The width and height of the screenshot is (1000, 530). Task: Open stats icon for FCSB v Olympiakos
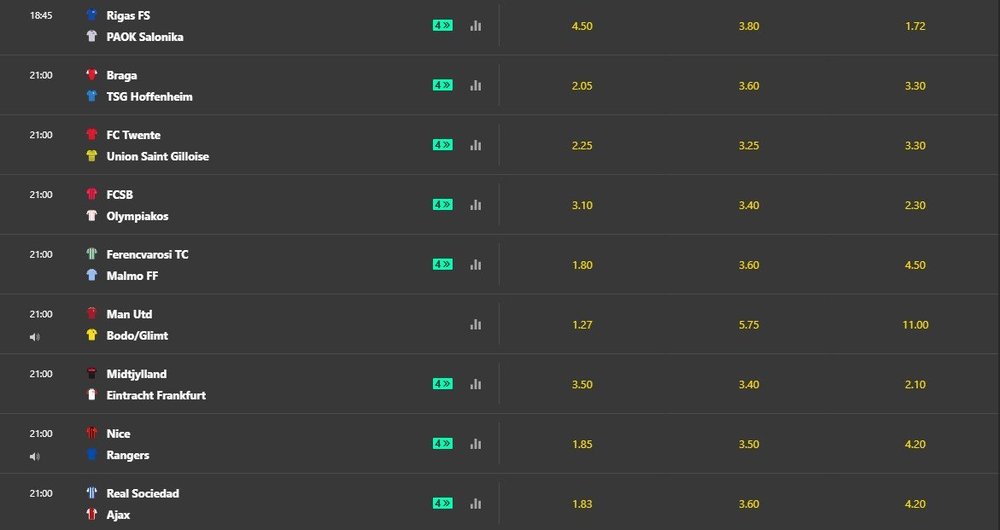(475, 205)
